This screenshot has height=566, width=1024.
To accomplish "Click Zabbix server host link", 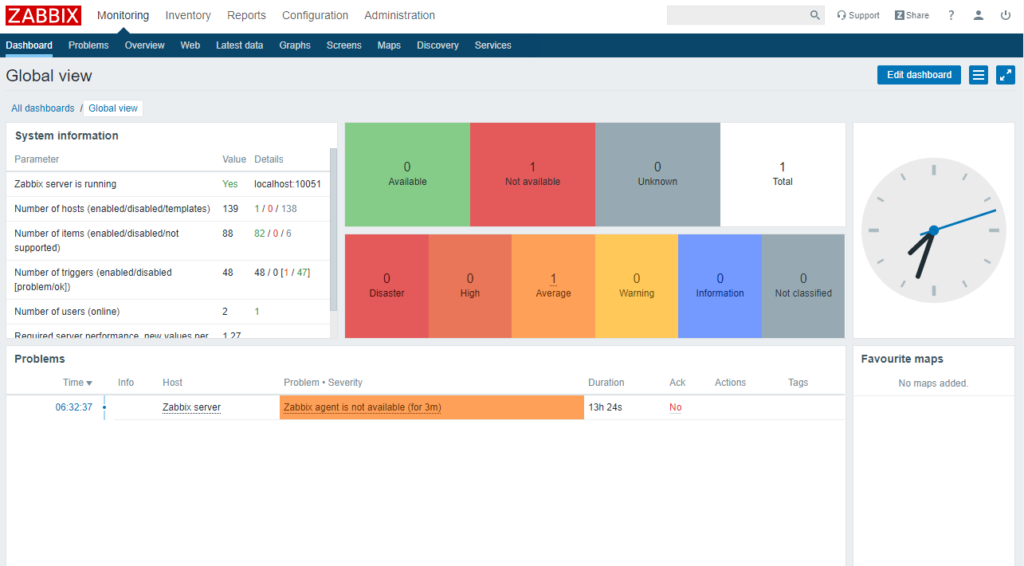I will [x=191, y=407].
